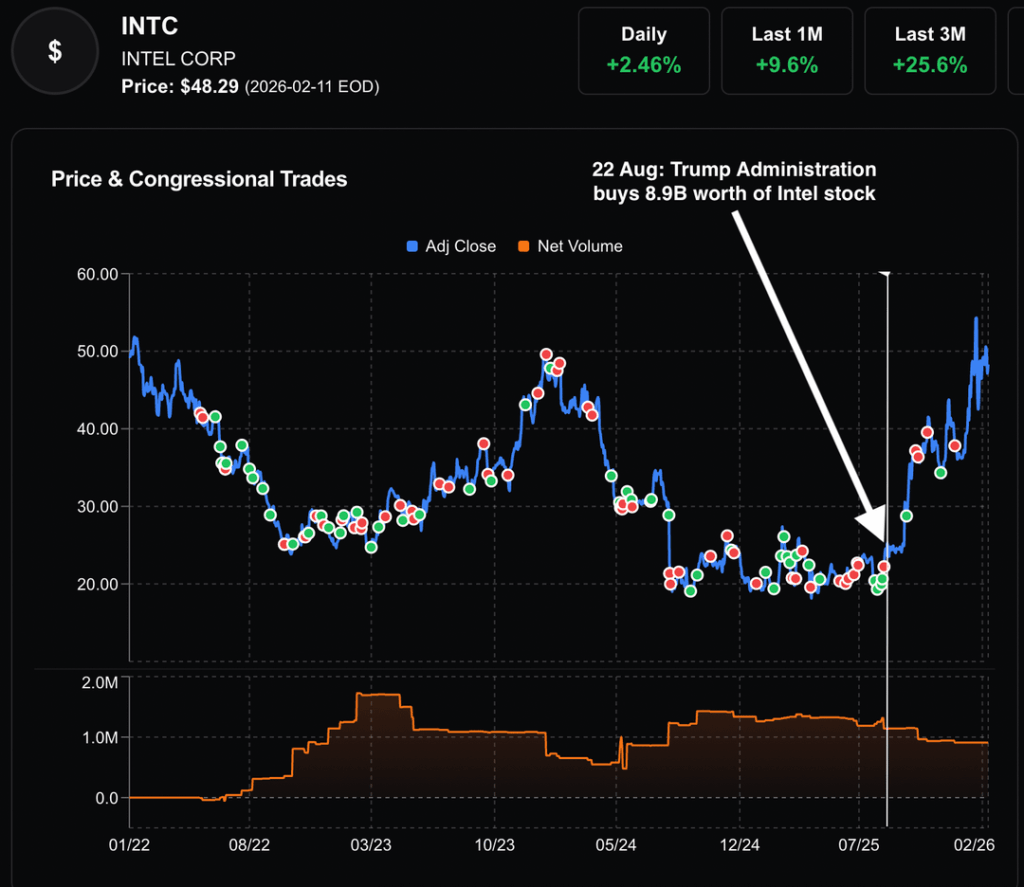Screen dimensions: 1024x887
Task: Click the orange Net Volume legend swatch
Action: [x=523, y=246]
